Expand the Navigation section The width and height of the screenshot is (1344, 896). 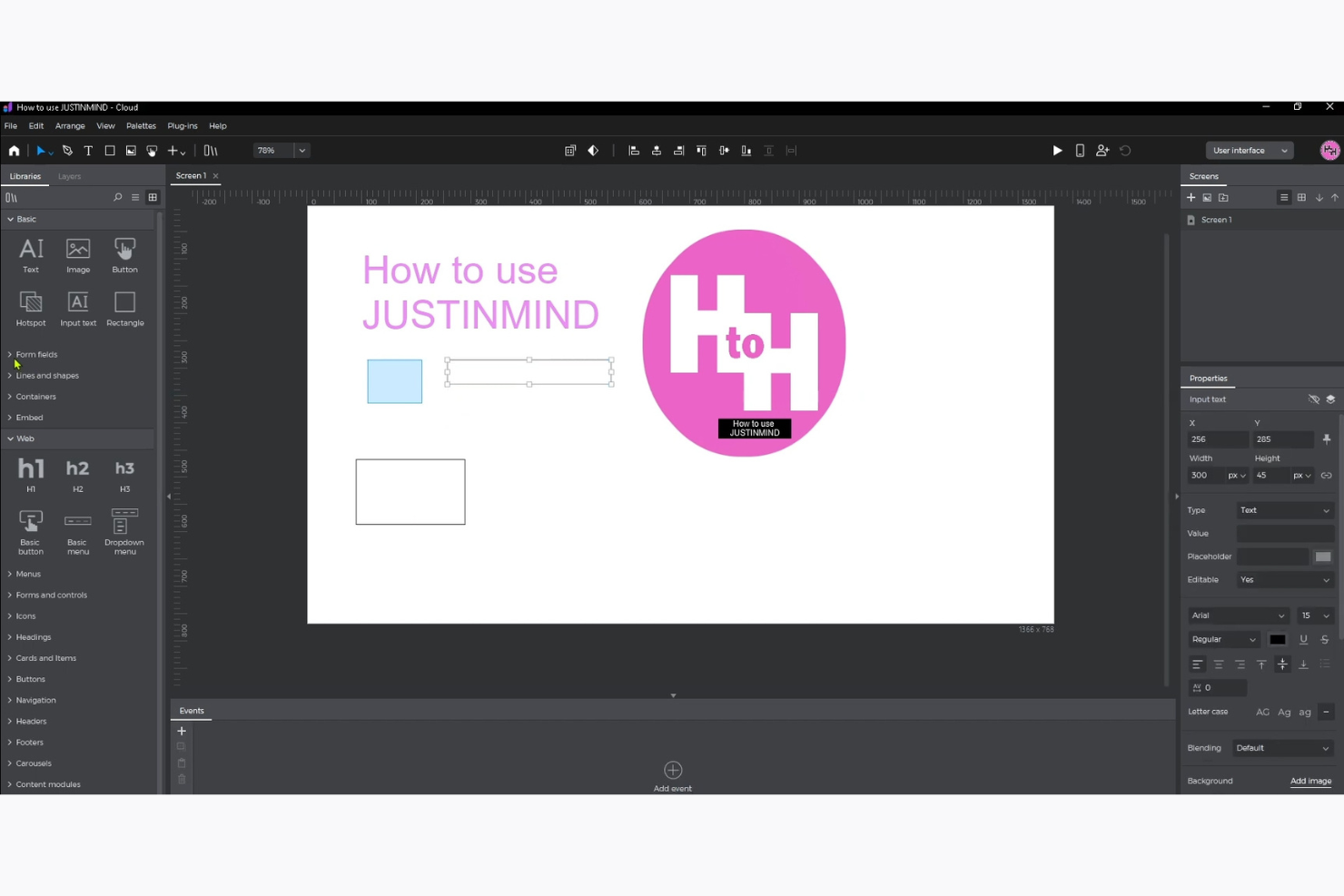click(x=32, y=700)
